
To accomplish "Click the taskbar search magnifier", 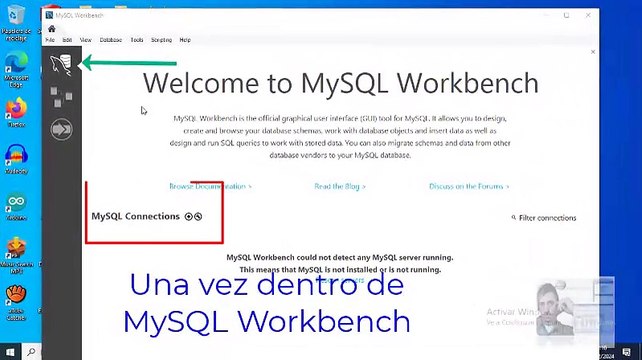I will pyautogui.click(x=31, y=352).
